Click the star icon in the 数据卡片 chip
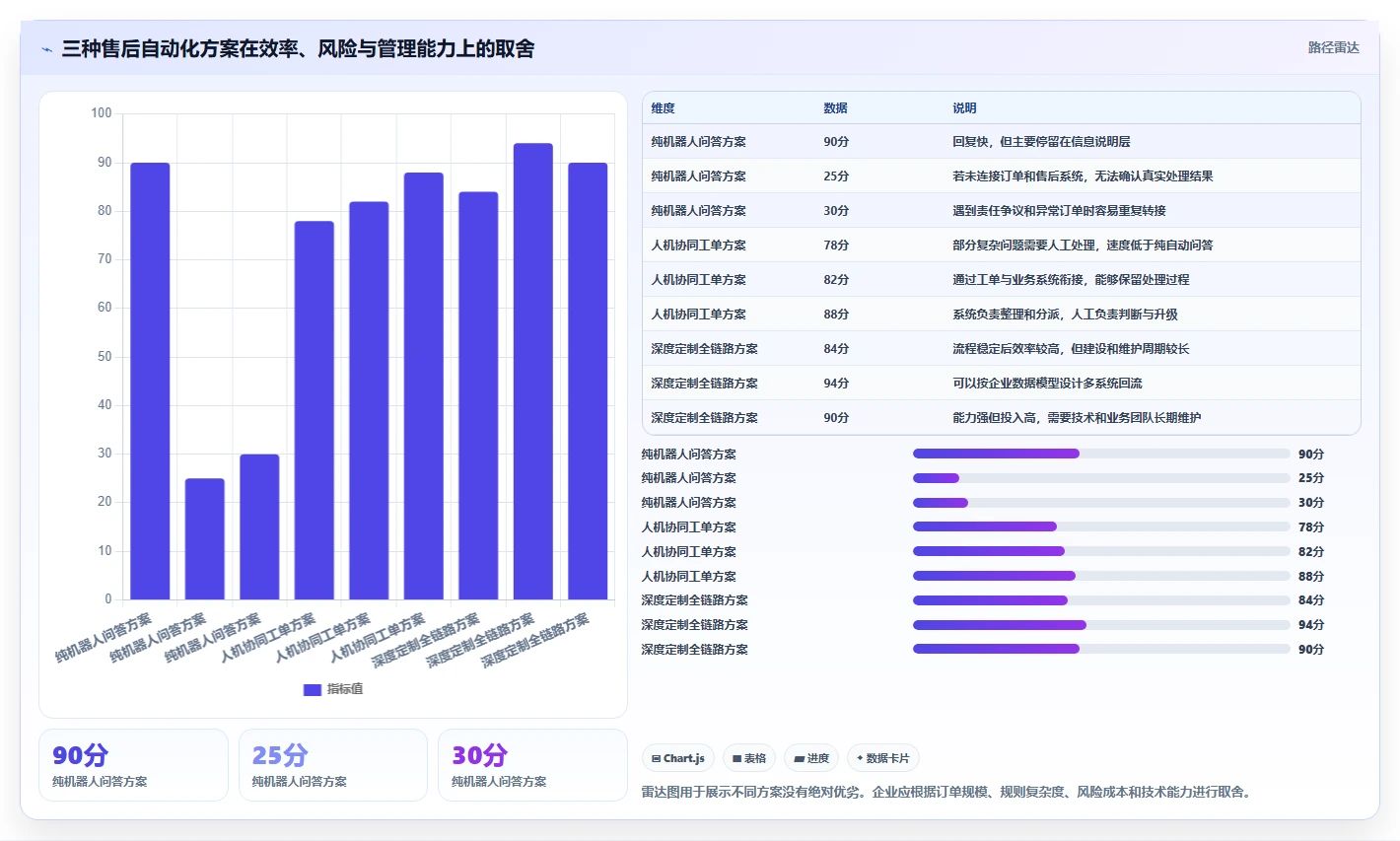The image size is (1400, 841). tap(860, 758)
